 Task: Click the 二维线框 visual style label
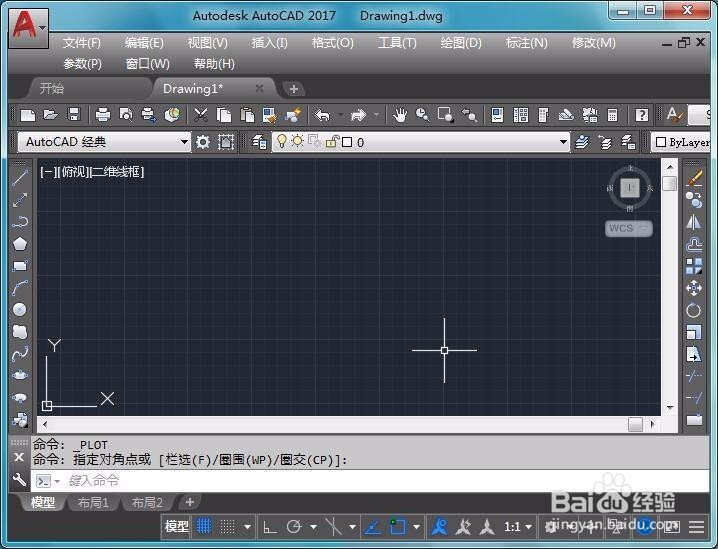[117, 172]
